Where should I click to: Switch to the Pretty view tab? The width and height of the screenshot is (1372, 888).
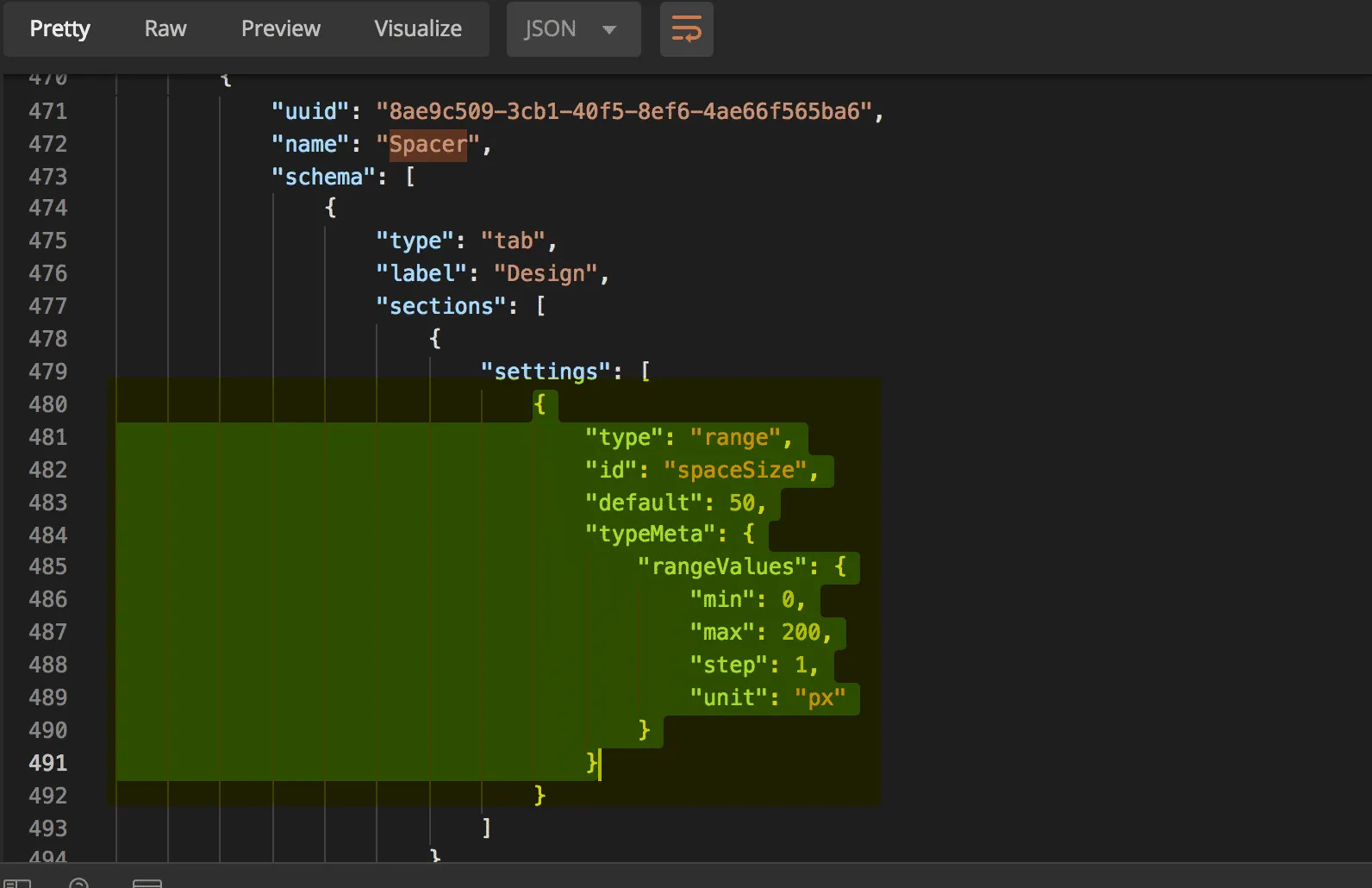(x=60, y=29)
